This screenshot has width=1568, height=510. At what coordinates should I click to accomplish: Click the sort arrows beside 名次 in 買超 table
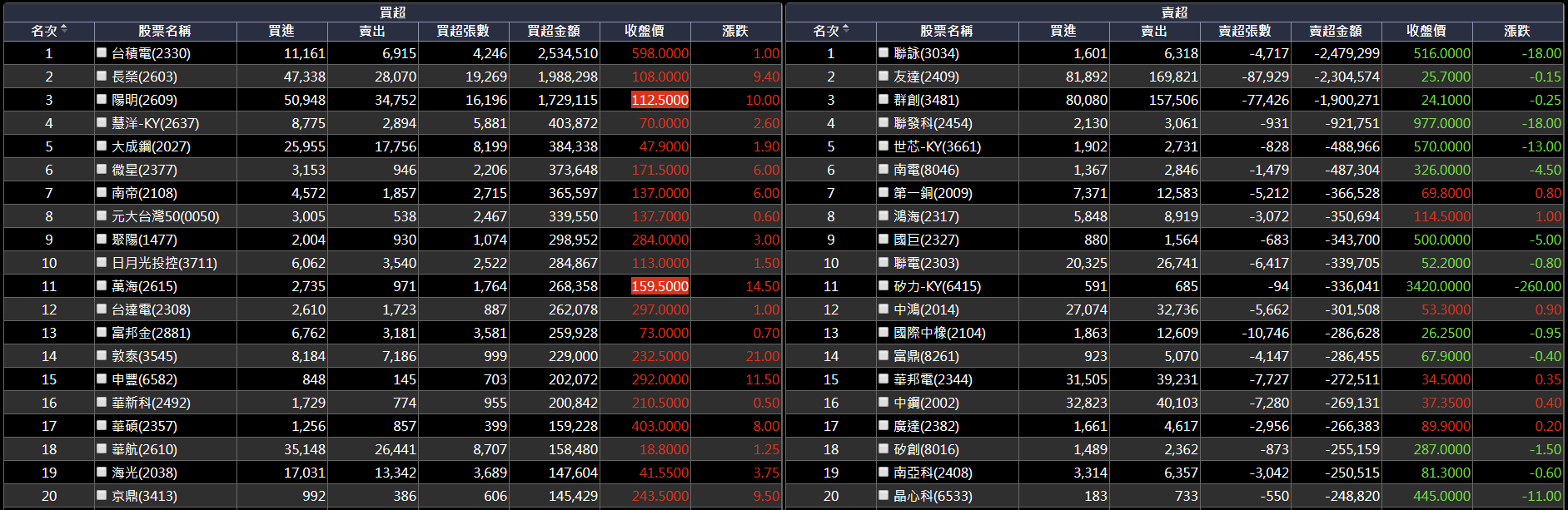coord(64,29)
